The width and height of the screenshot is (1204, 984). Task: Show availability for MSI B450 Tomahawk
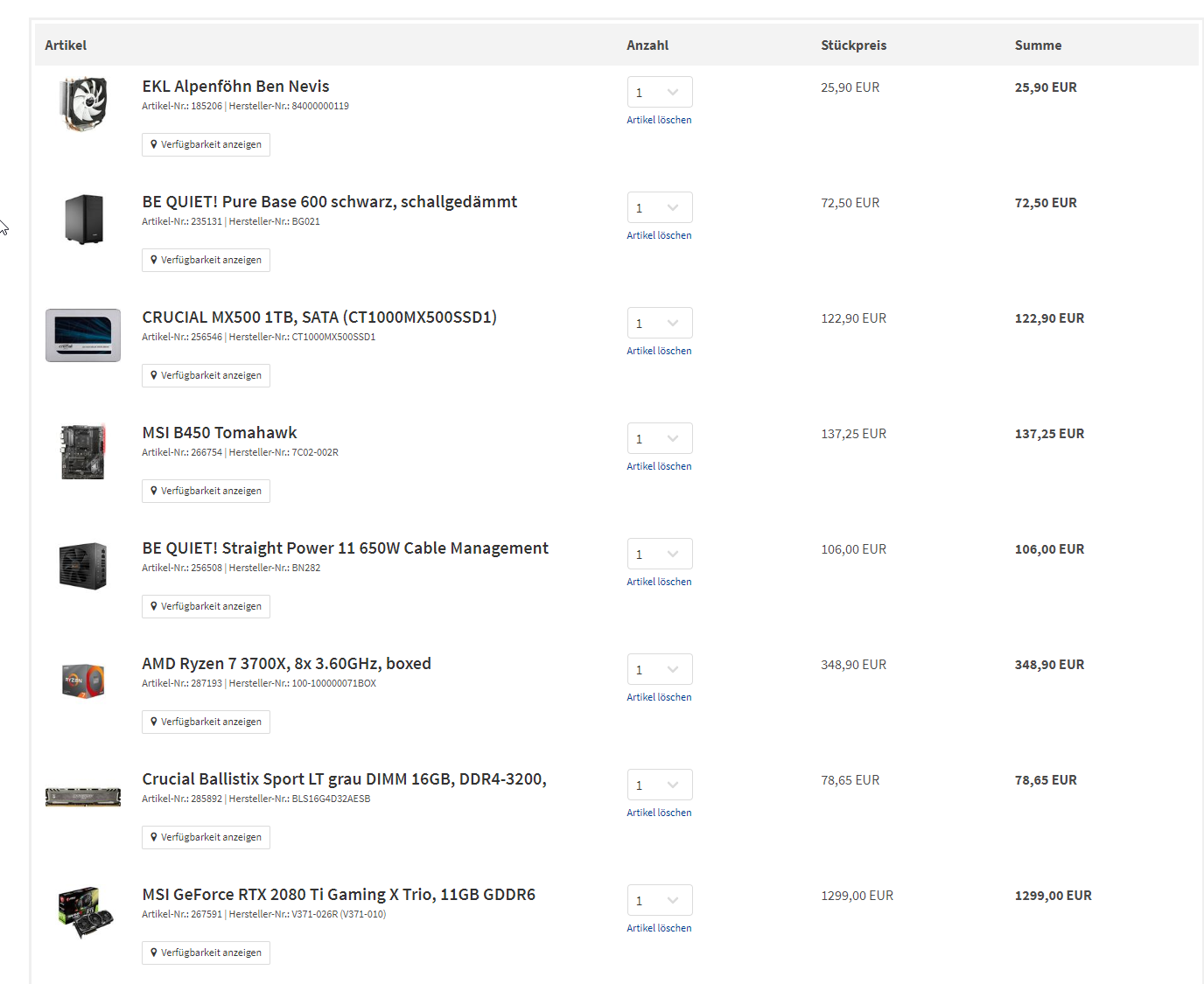pyautogui.click(x=206, y=491)
